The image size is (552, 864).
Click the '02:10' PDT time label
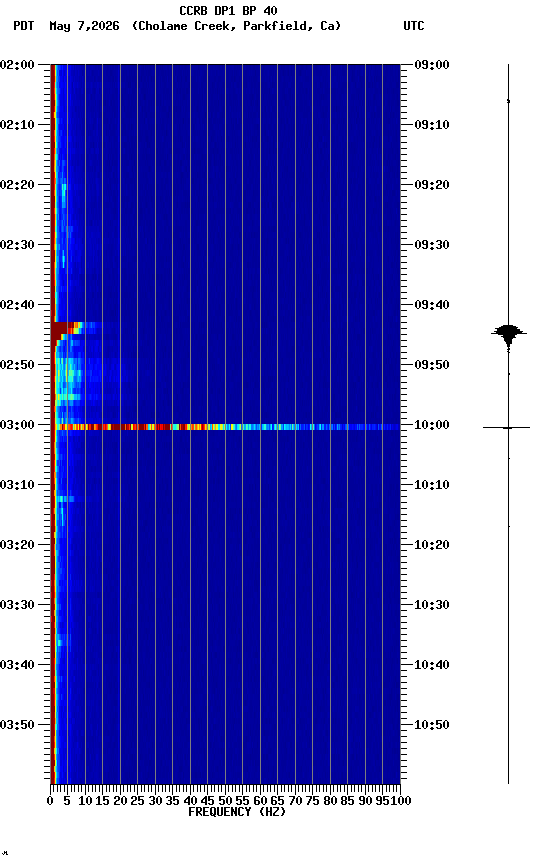[17, 125]
